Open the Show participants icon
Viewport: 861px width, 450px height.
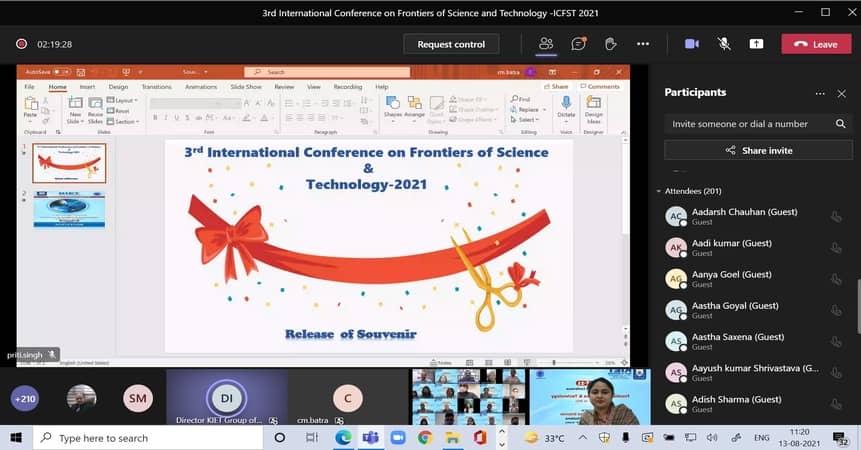point(546,44)
